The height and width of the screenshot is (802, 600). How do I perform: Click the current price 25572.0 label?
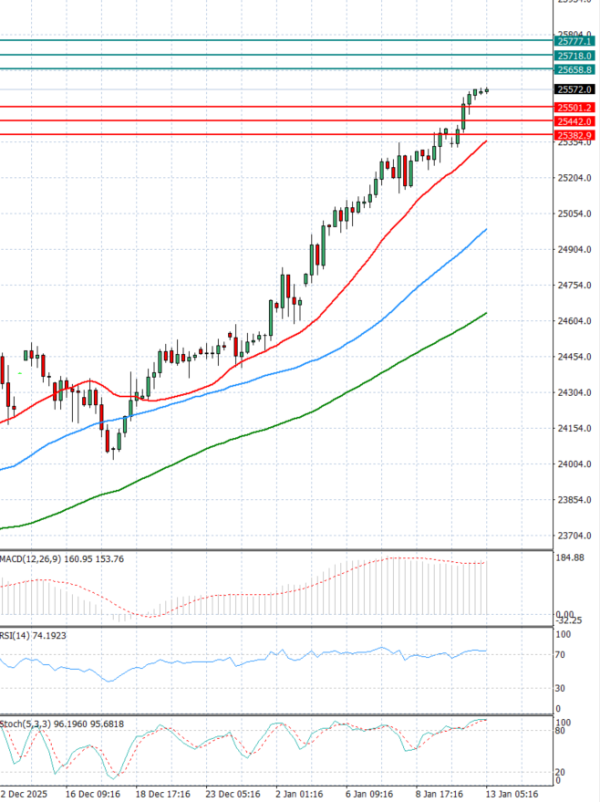point(576,89)
